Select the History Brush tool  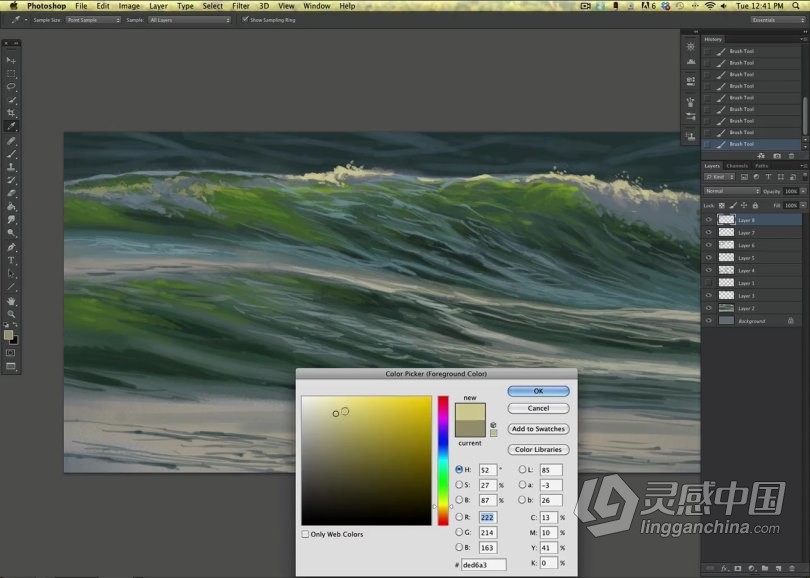click(11, 180)
